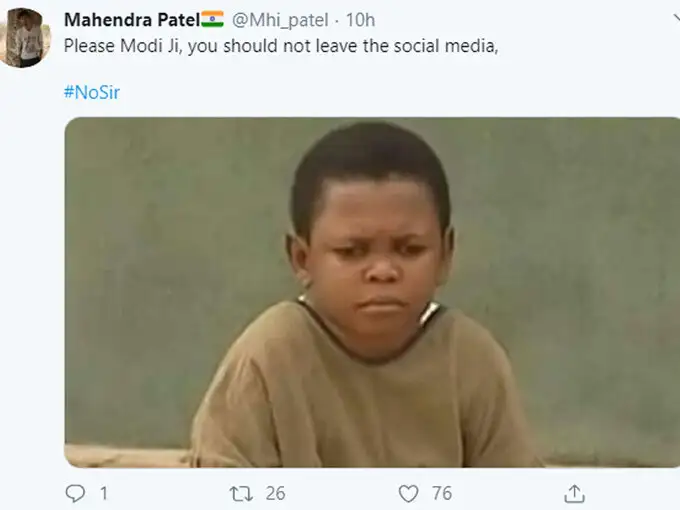This screenshot has height=510, width=680.
Task: Click the reply speech bubble icon
Action: [x=76, y=493]
